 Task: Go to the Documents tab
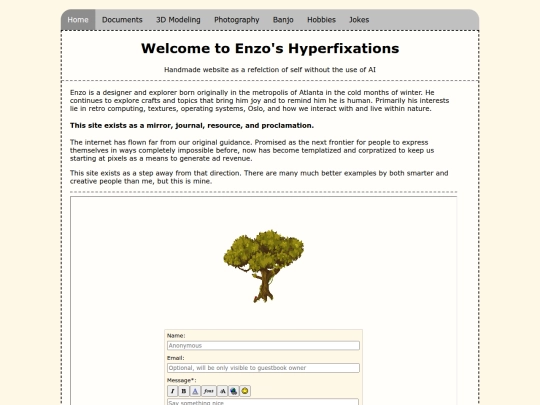point(122,20)
